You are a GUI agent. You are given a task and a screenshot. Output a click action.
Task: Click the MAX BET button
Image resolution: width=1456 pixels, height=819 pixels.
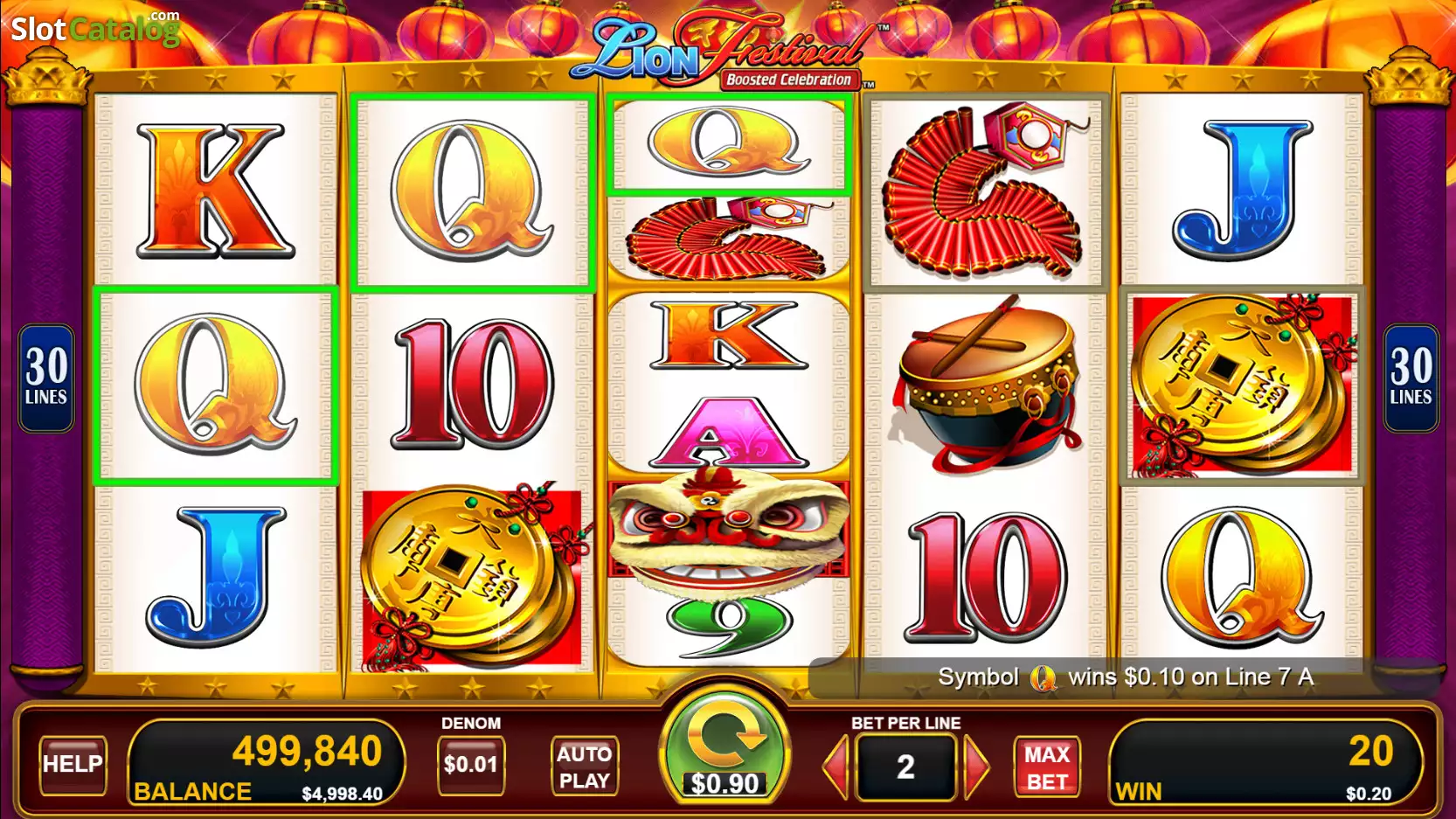pyautogui.click(x=1047, y=767)
